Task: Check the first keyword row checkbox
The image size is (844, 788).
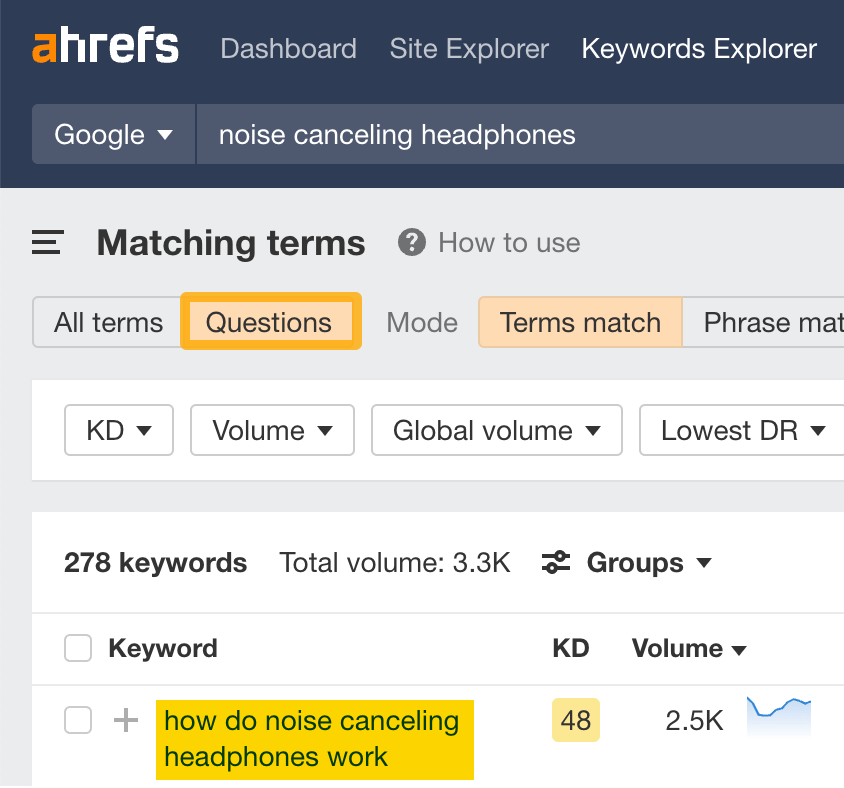Action: [x=77, y=720]
